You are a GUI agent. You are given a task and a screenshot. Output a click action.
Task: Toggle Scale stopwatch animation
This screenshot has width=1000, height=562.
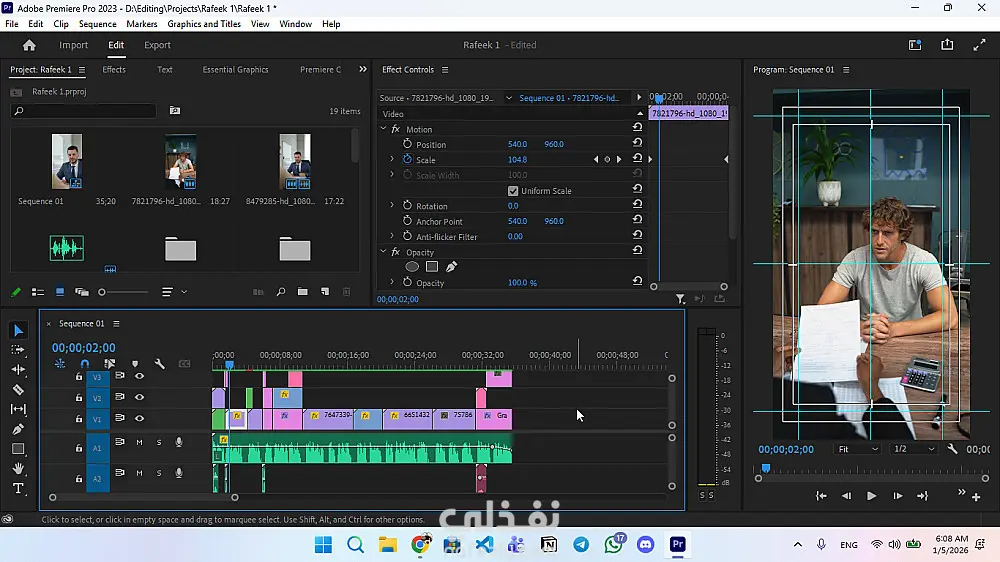(407, 159)
